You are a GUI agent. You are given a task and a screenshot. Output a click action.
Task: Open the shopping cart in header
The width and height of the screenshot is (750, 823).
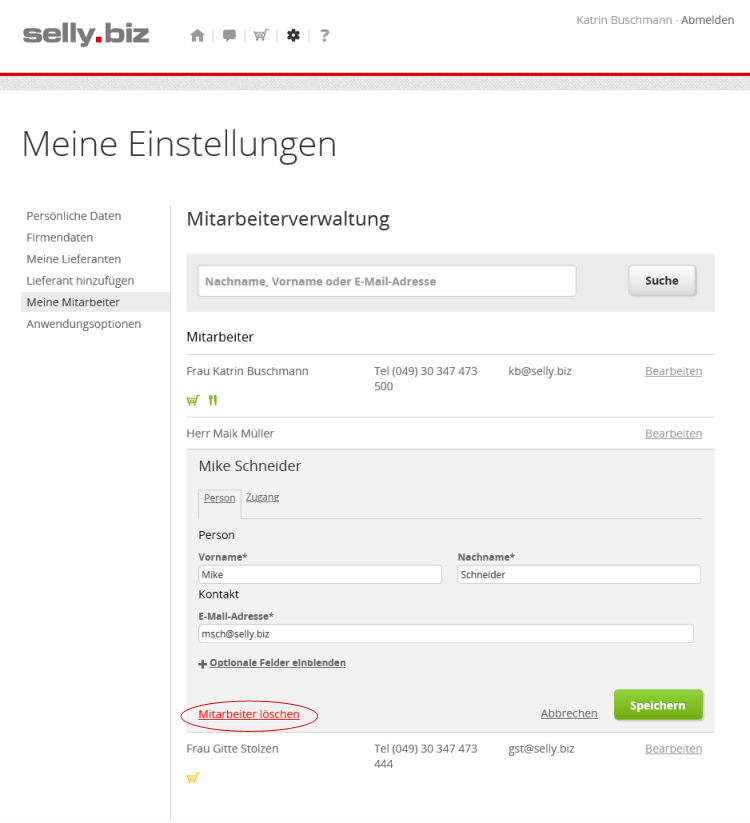(261, 36)
